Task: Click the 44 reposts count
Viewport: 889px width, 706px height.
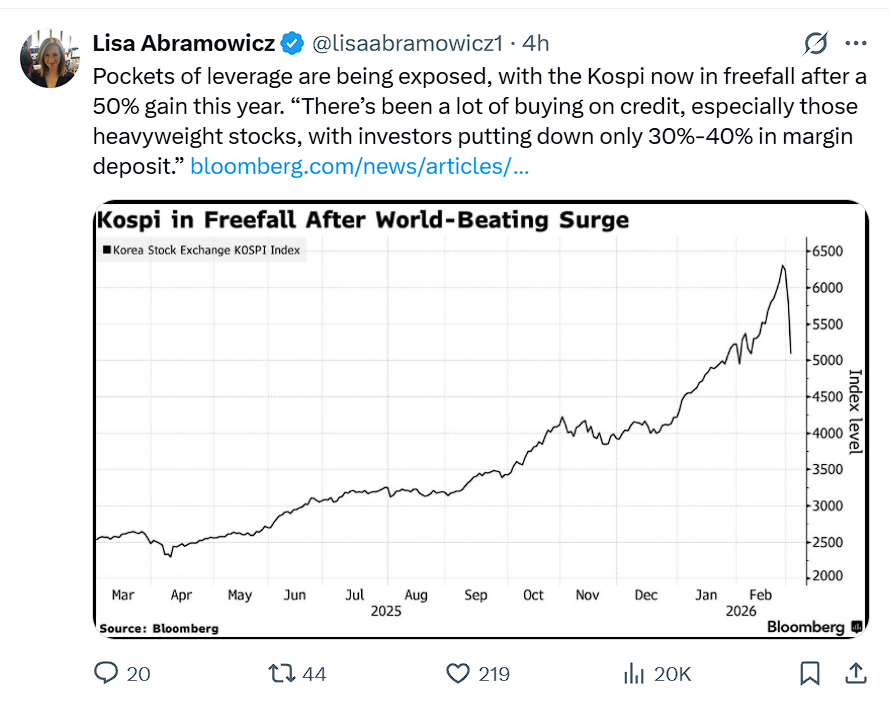Action: [314, 674]
